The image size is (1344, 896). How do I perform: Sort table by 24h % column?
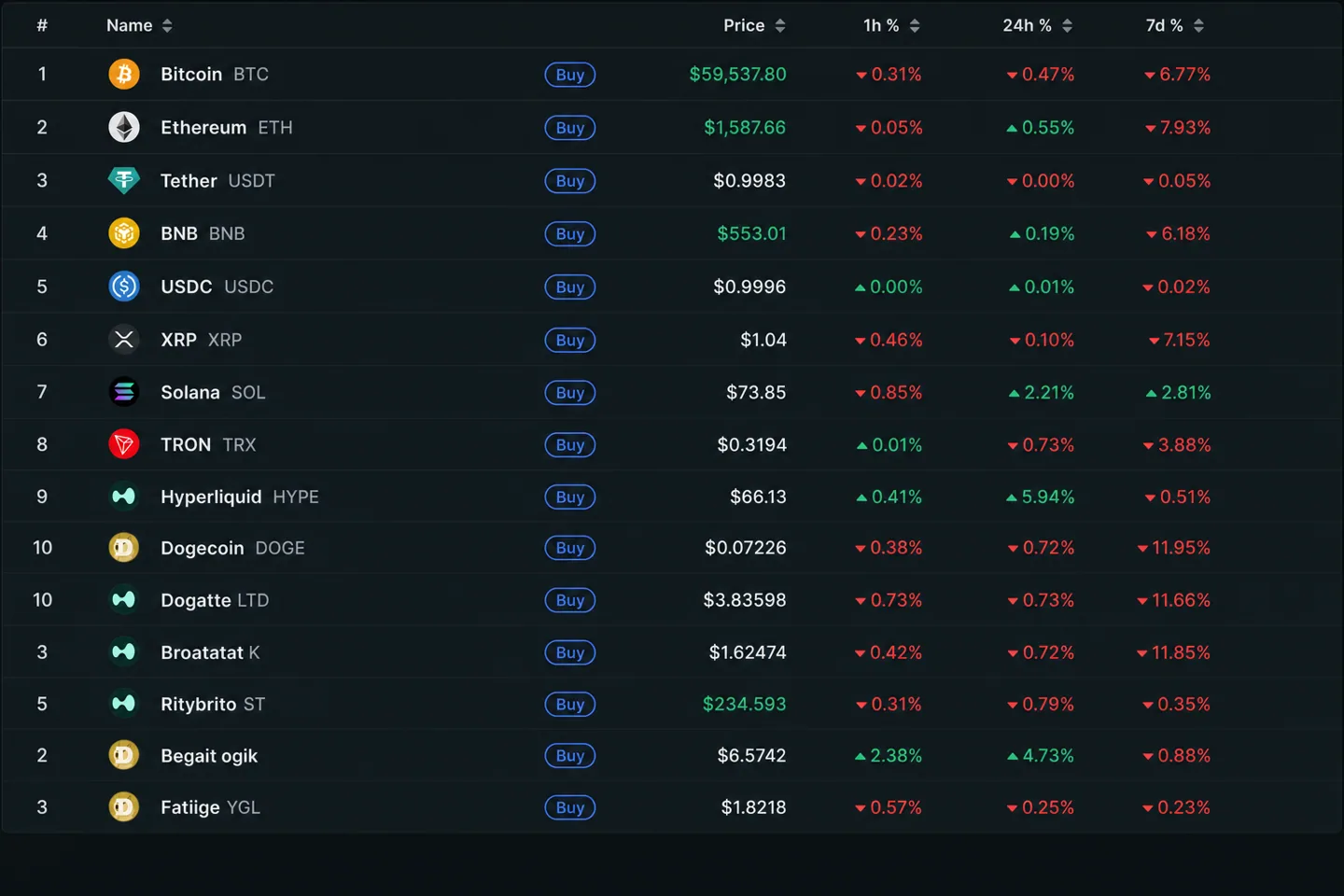click(1038, 25)
